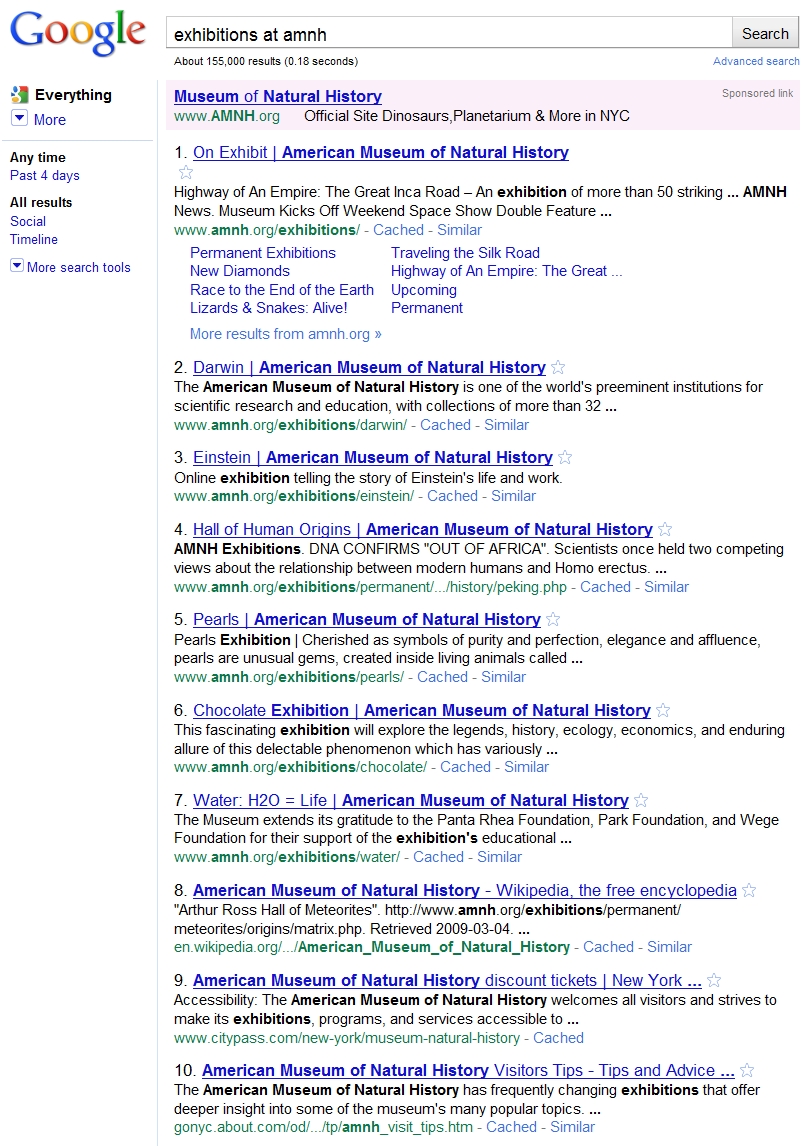Open Cached link for Wikipedia result

pos(608,946)
